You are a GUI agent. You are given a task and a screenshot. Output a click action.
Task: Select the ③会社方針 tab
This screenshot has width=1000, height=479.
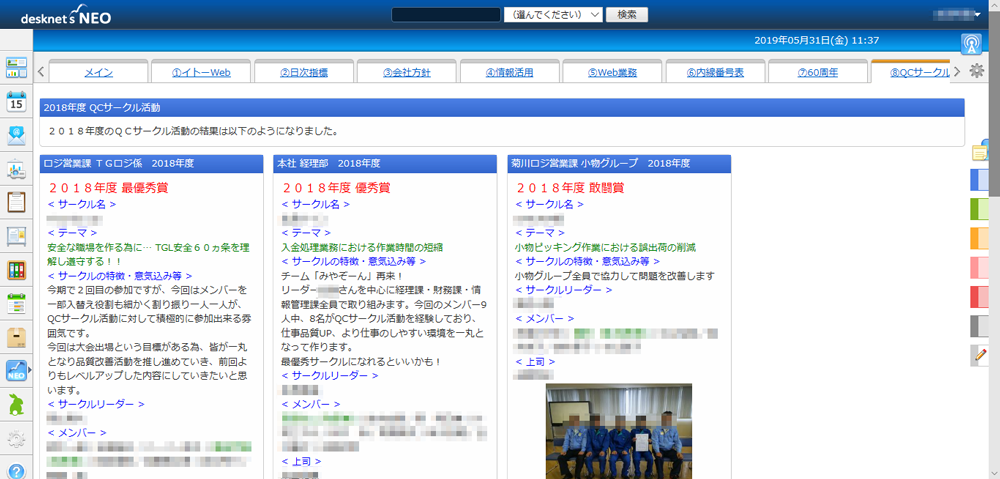406,72
